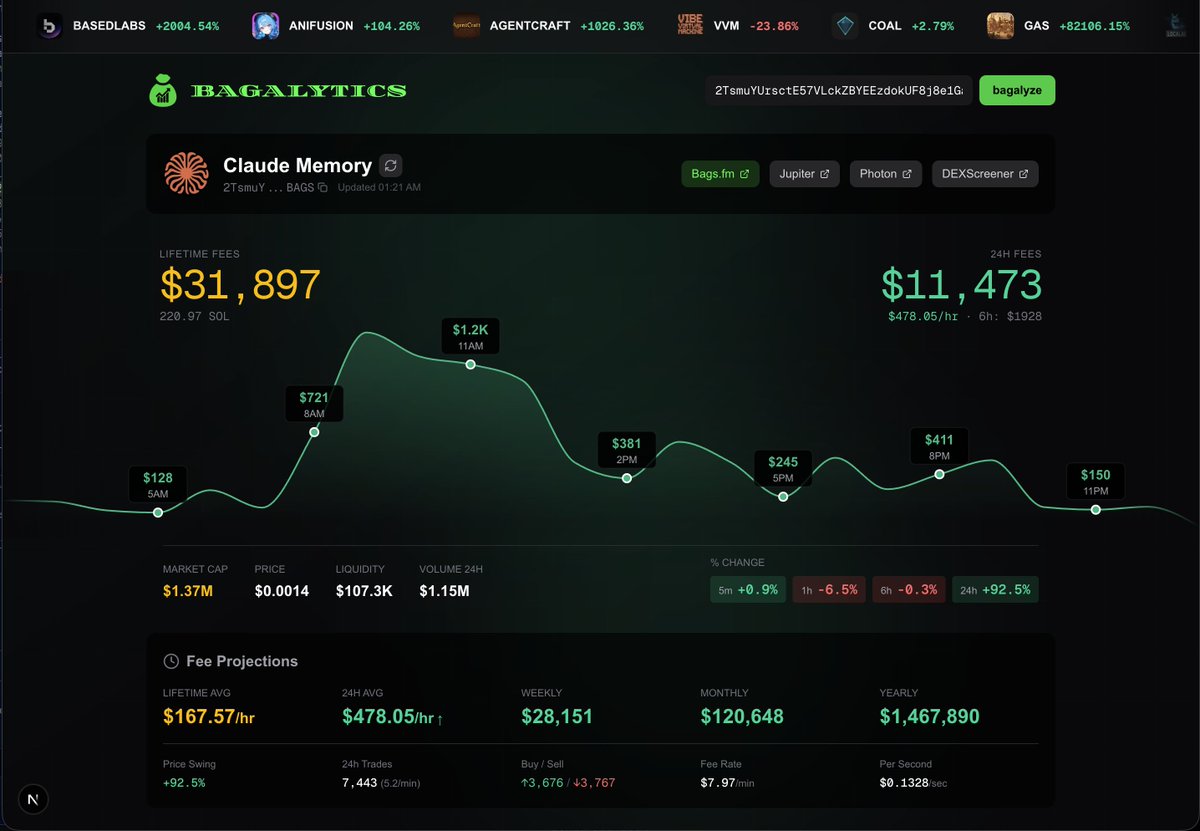
Task: Click the volume 24H $1.15M value
Action: (x=444, y=591)
